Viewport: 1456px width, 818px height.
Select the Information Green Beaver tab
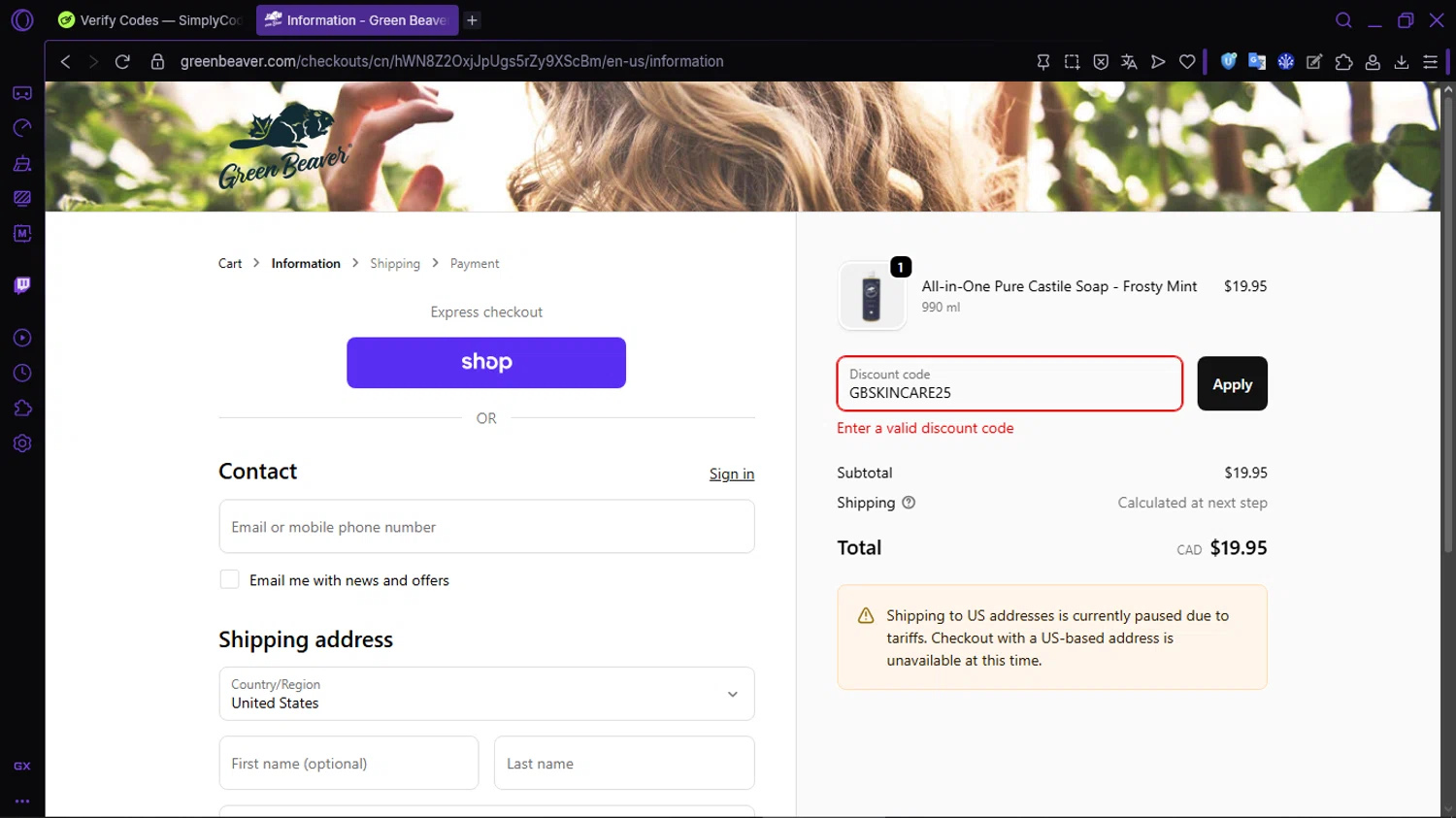coord(356,20)
